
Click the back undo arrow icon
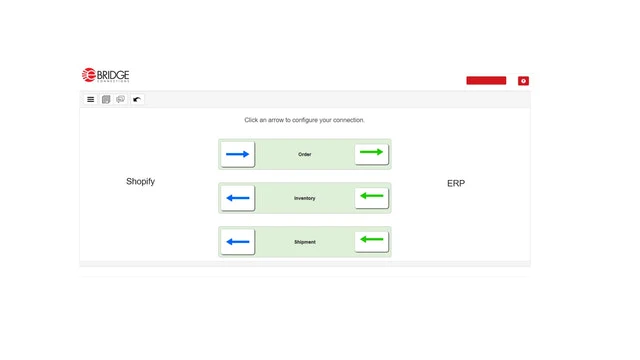coord(137,99)
